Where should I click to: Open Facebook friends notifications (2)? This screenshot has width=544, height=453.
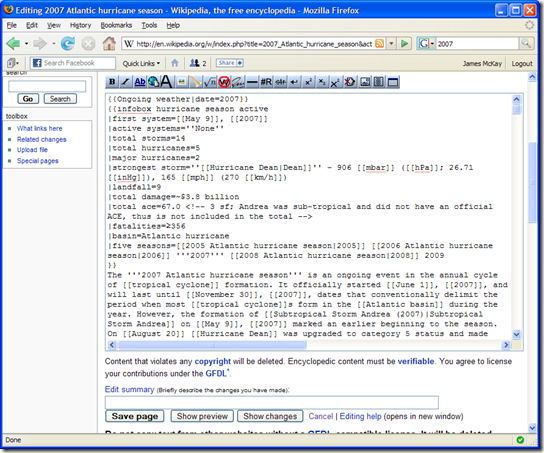click(x=198, y=63)
